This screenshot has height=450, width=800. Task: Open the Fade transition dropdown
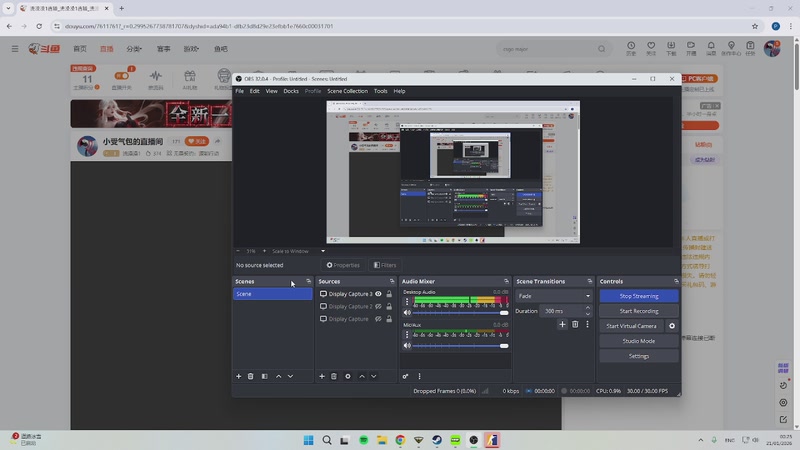click(x=554, y=296)
